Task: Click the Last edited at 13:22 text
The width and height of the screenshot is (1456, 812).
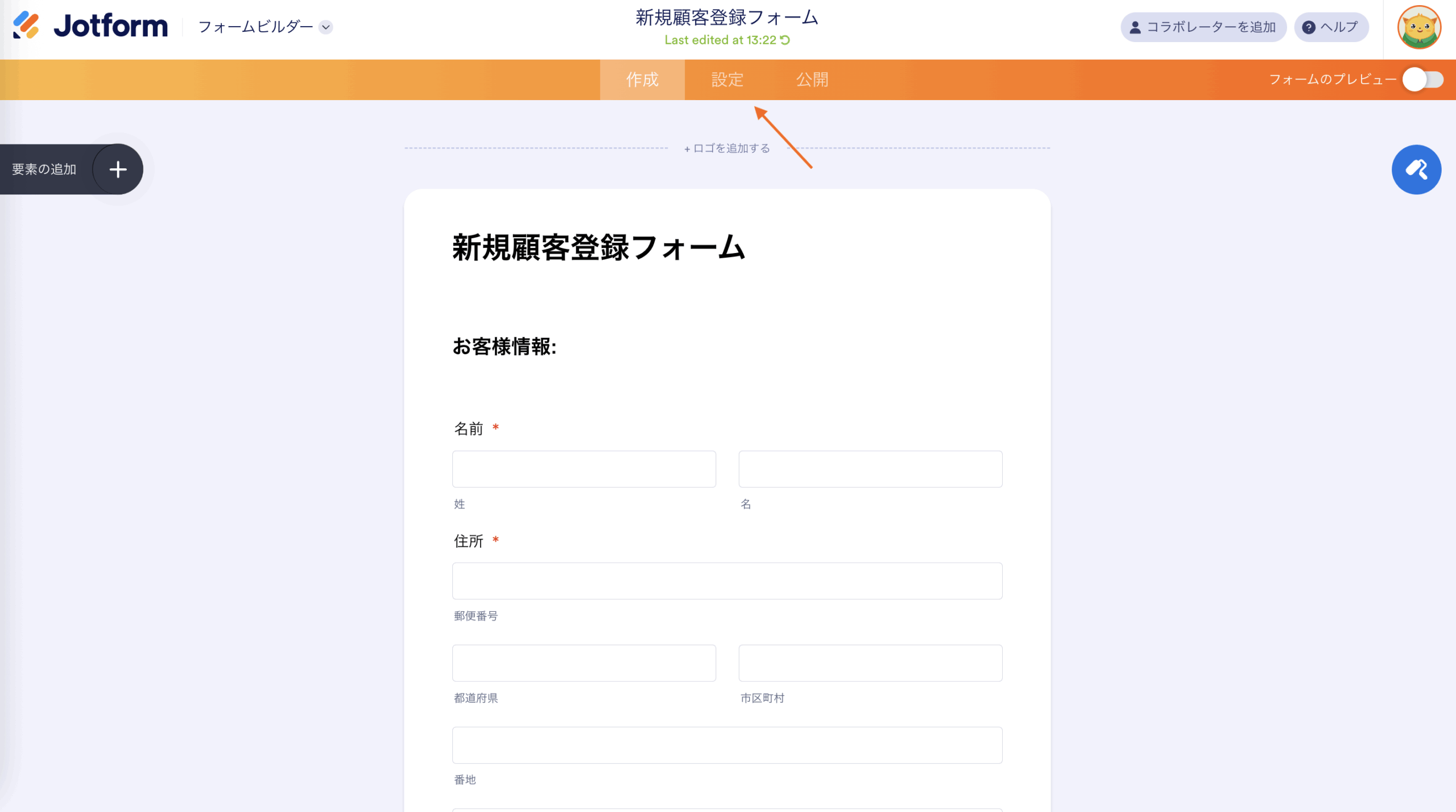Action: pyautogui.click(x=720, y=40)
